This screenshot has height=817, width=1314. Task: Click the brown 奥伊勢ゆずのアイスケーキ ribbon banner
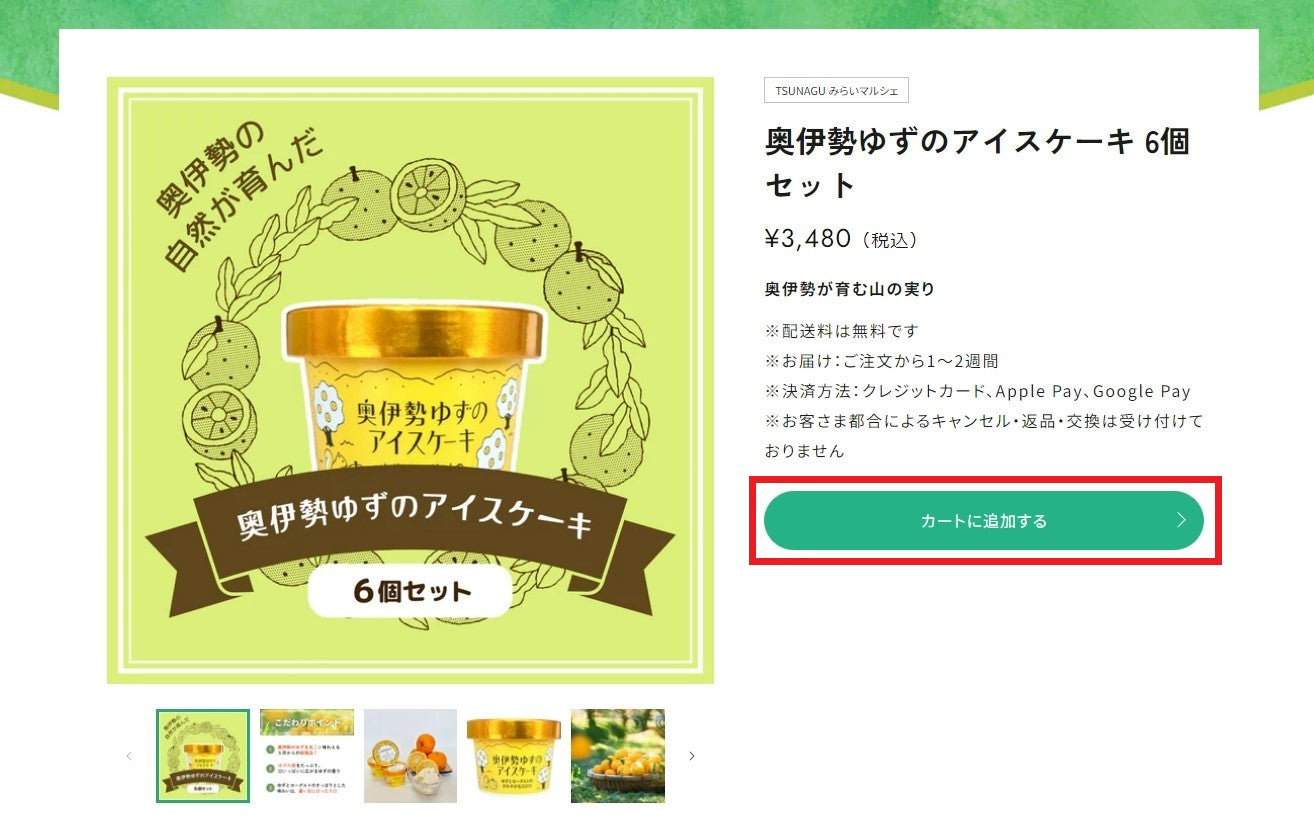tap(412, 523)
